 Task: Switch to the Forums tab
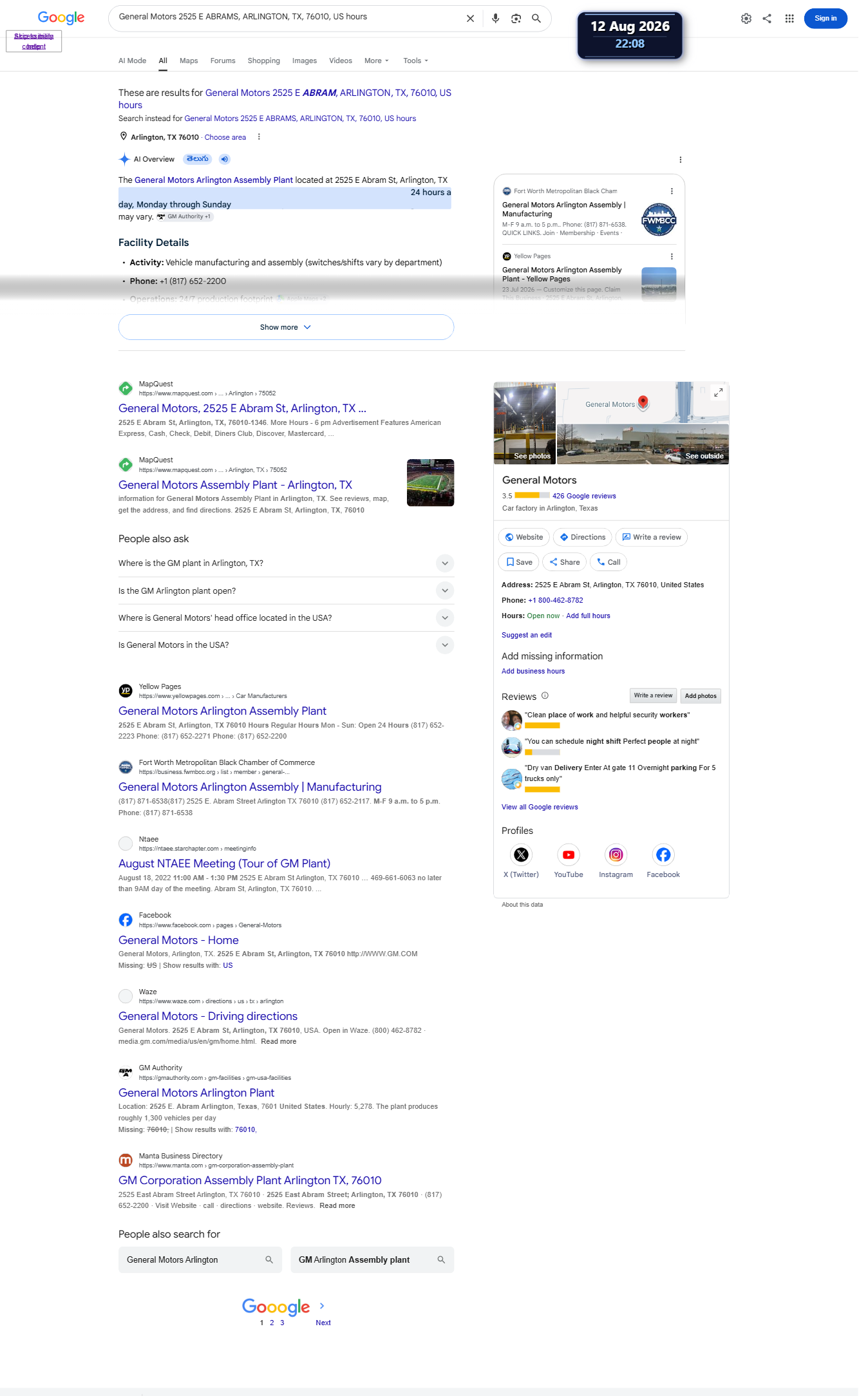tap(223, 61)
